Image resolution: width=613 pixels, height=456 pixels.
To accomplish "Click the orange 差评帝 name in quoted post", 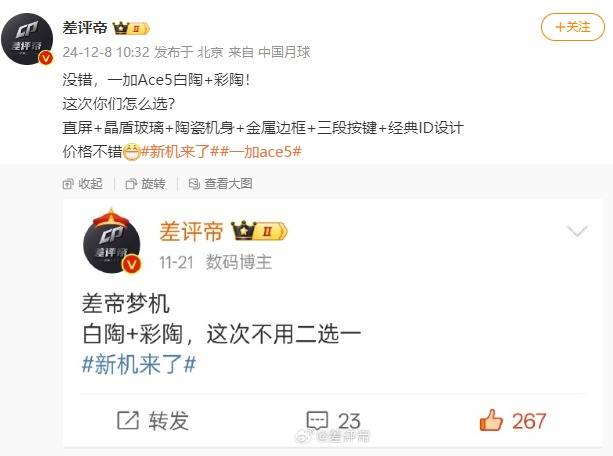I will click(191, 231).
